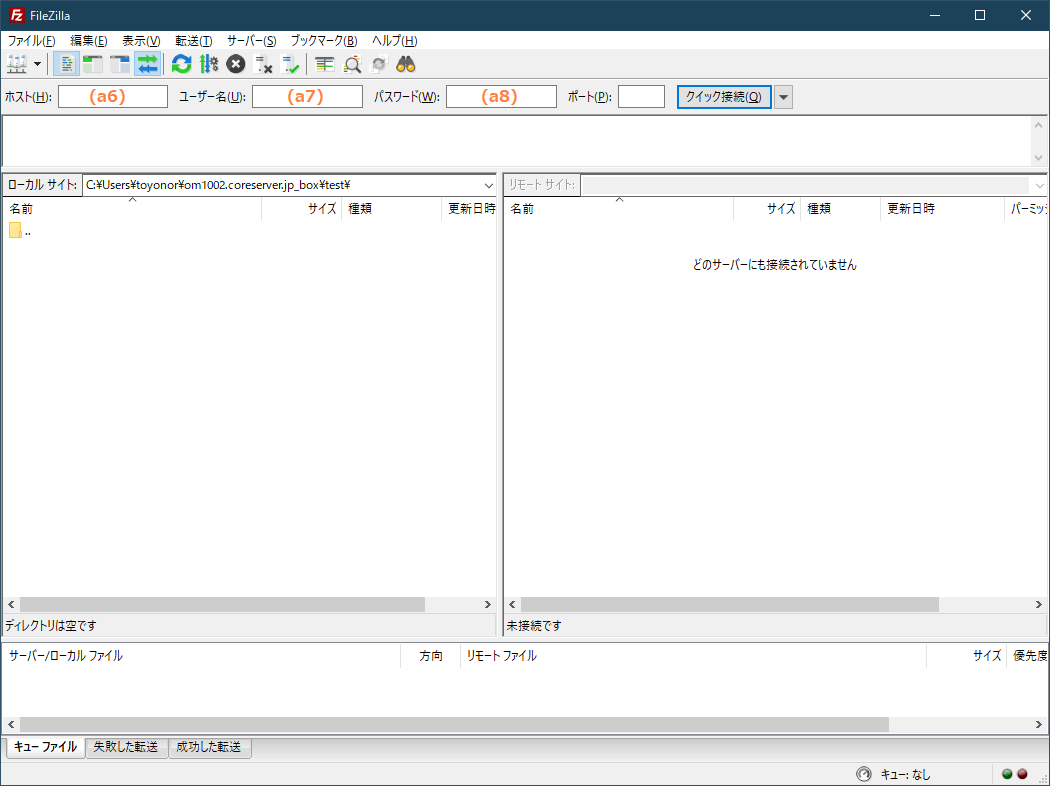
Task: Switch to the 成功した転送 tab
Action: tap(209, 747)
